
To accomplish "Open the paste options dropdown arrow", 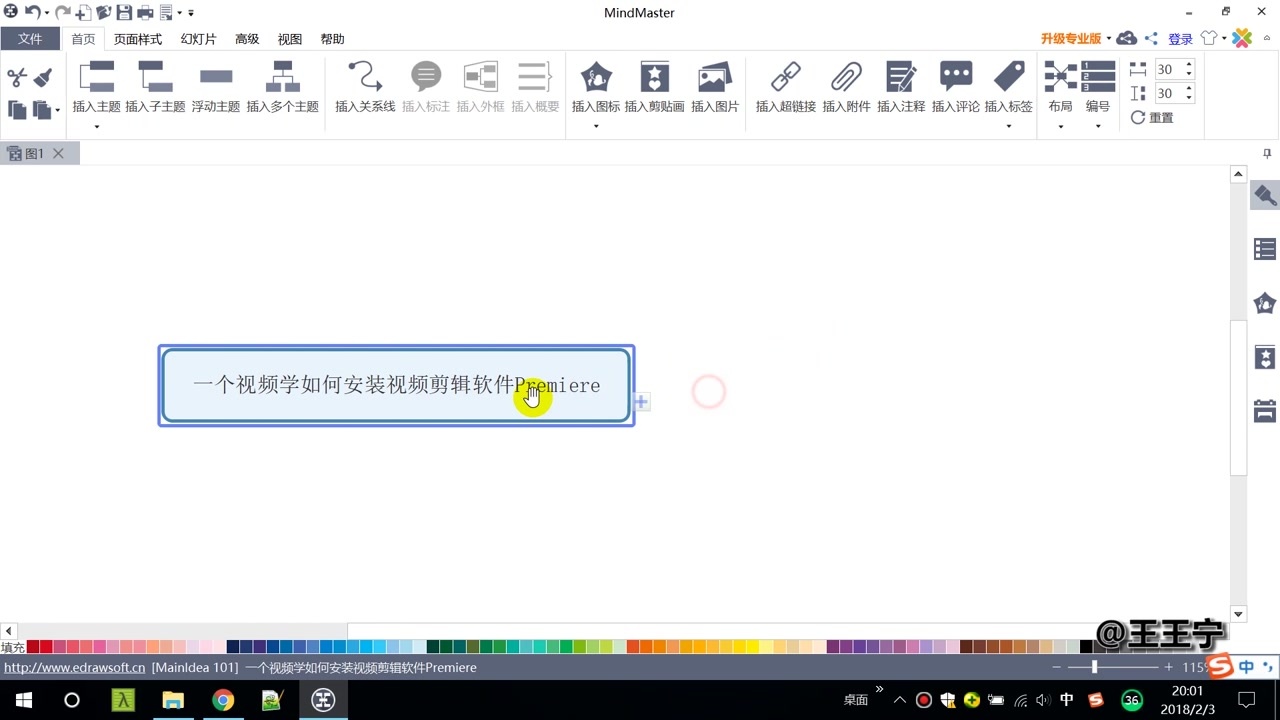I will pos(57,110).
